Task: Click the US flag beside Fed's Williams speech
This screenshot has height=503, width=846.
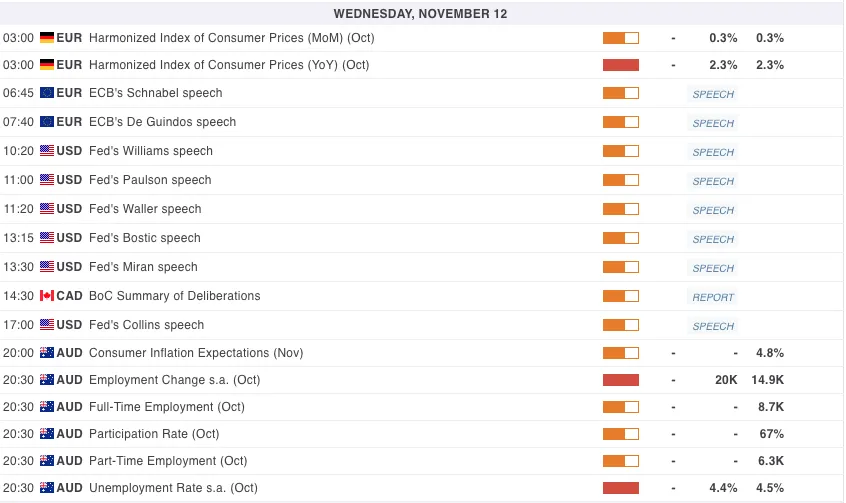Action: click(46, 151)
